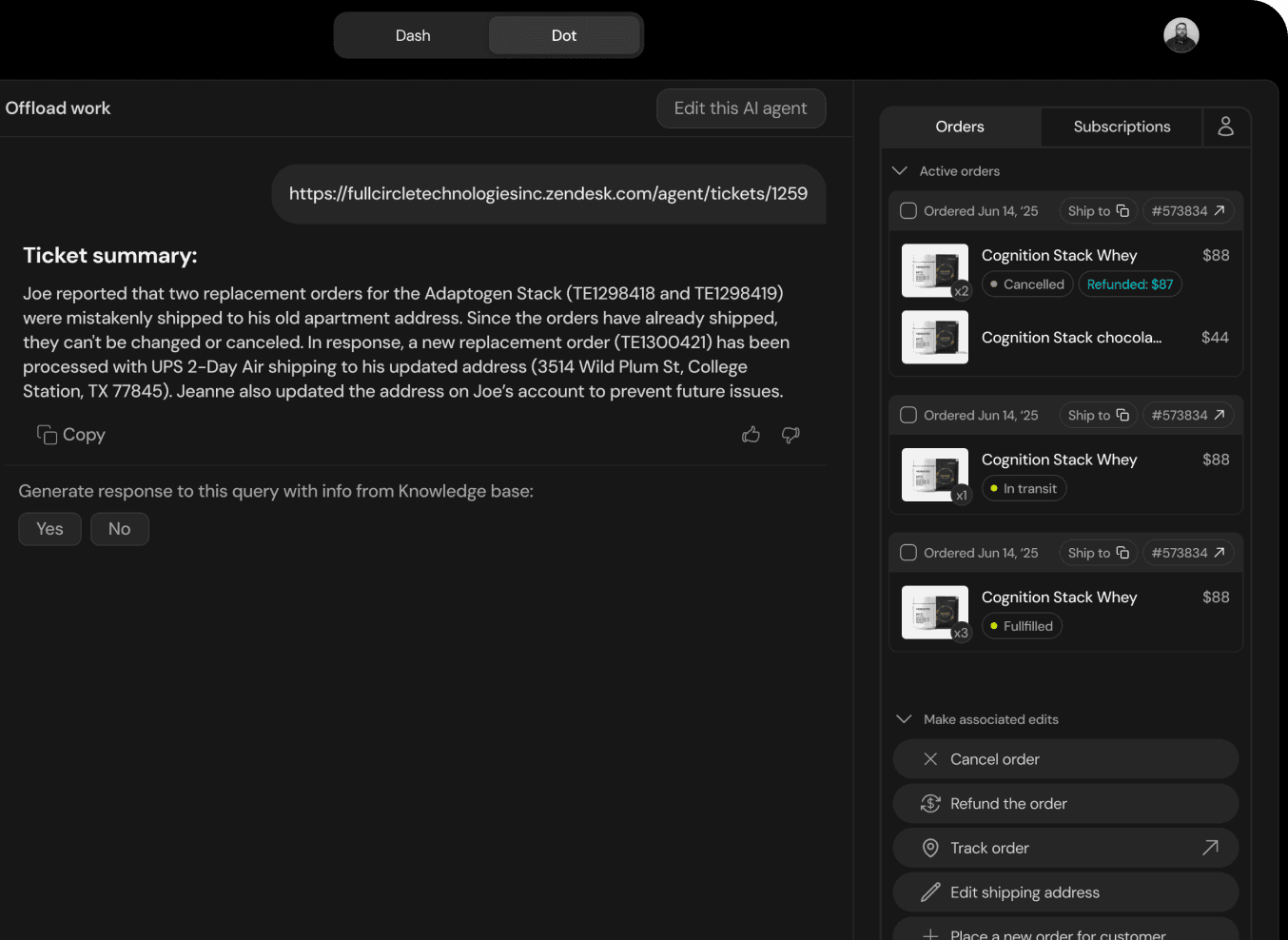Image resolution: width=1288 pixels, height=940 pixels.
Task: Click the Cognition Stack Whey x3 thumbnail
Action: [x=935, y=613]
